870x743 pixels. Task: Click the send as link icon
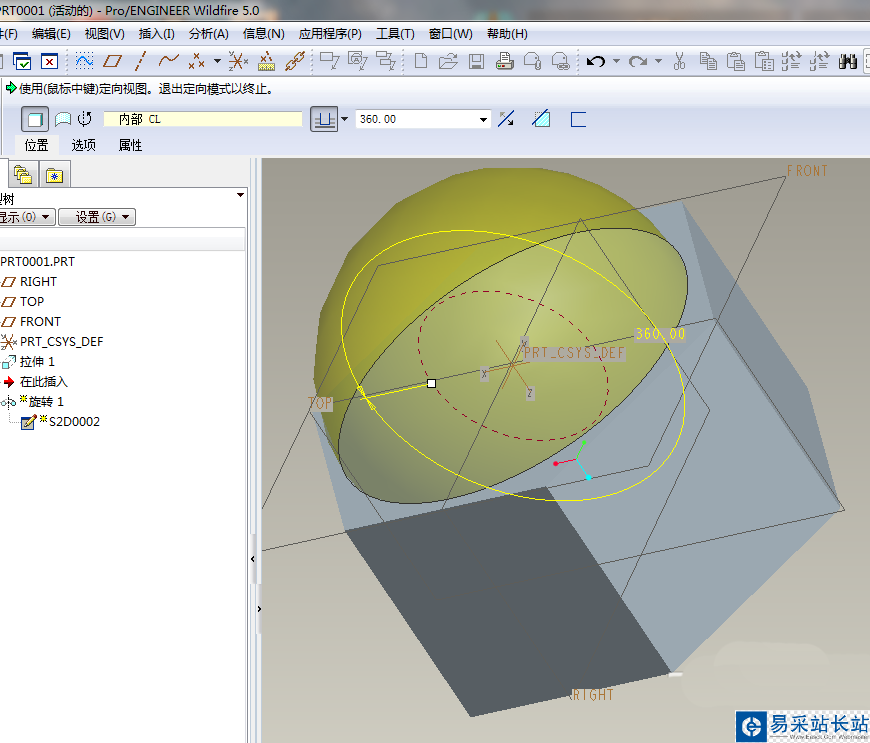pyautogui.click(x=560, y=60)
